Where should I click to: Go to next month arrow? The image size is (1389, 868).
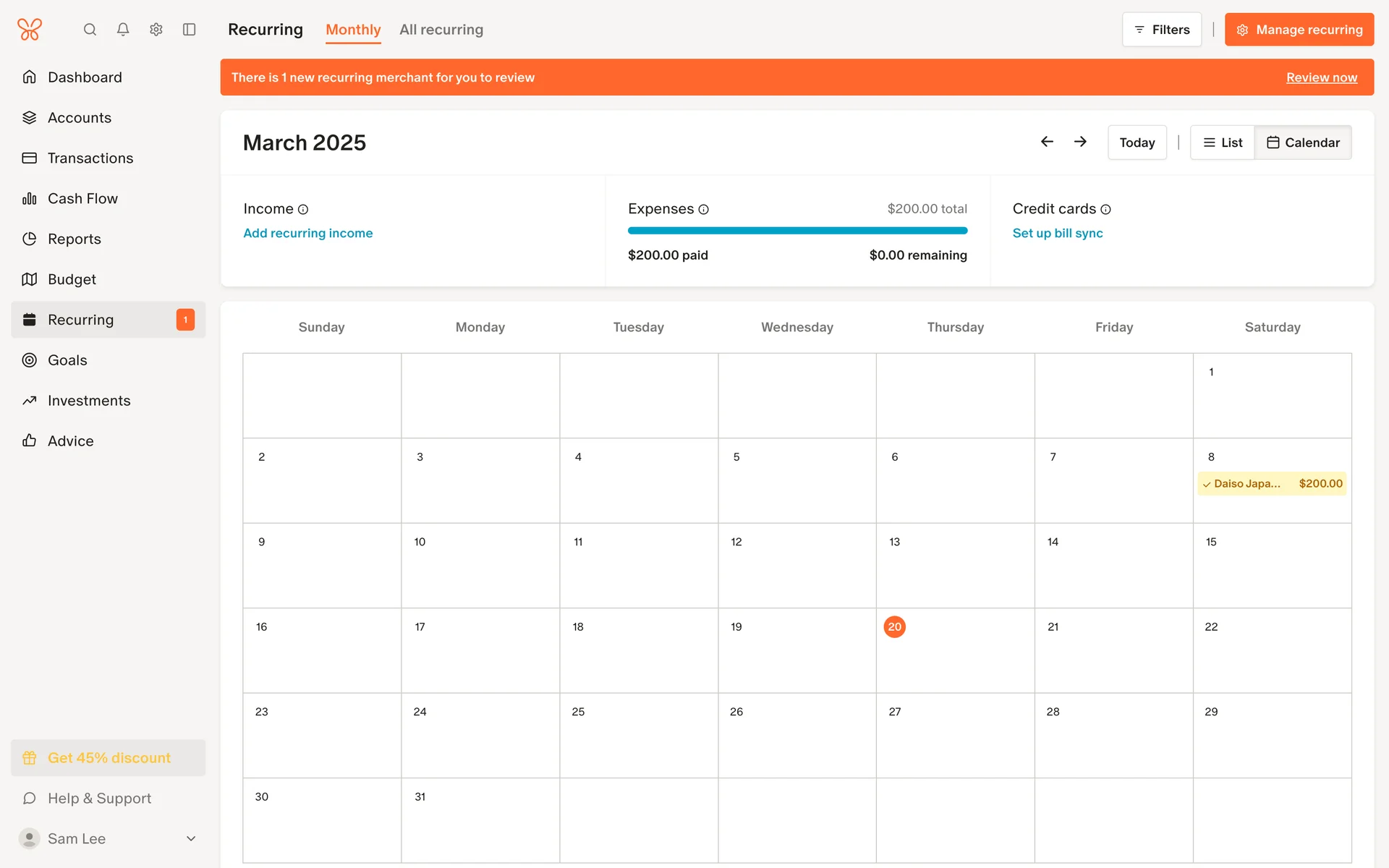[x=1080, y=142]
